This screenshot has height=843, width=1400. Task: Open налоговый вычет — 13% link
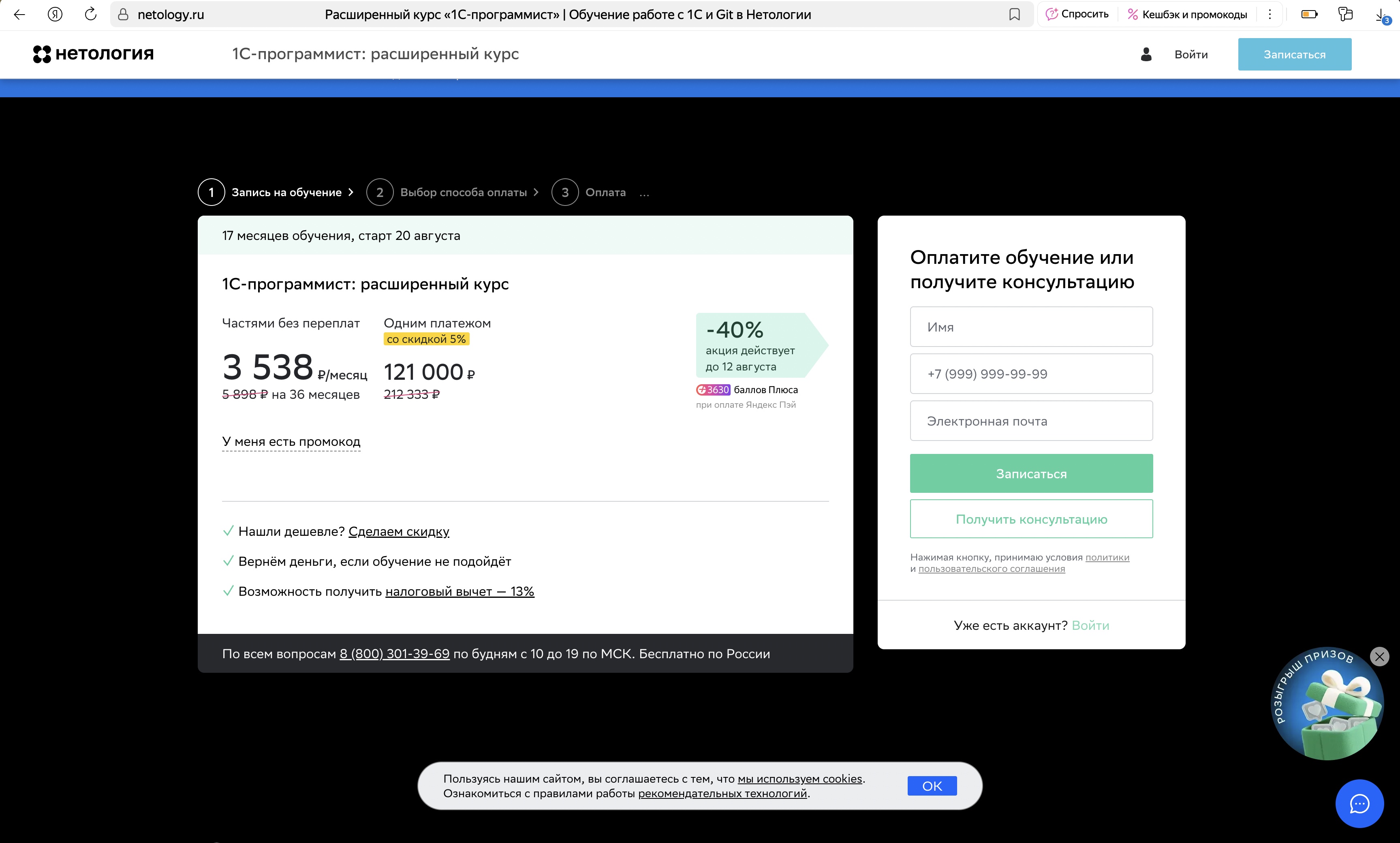pos(460,592)
